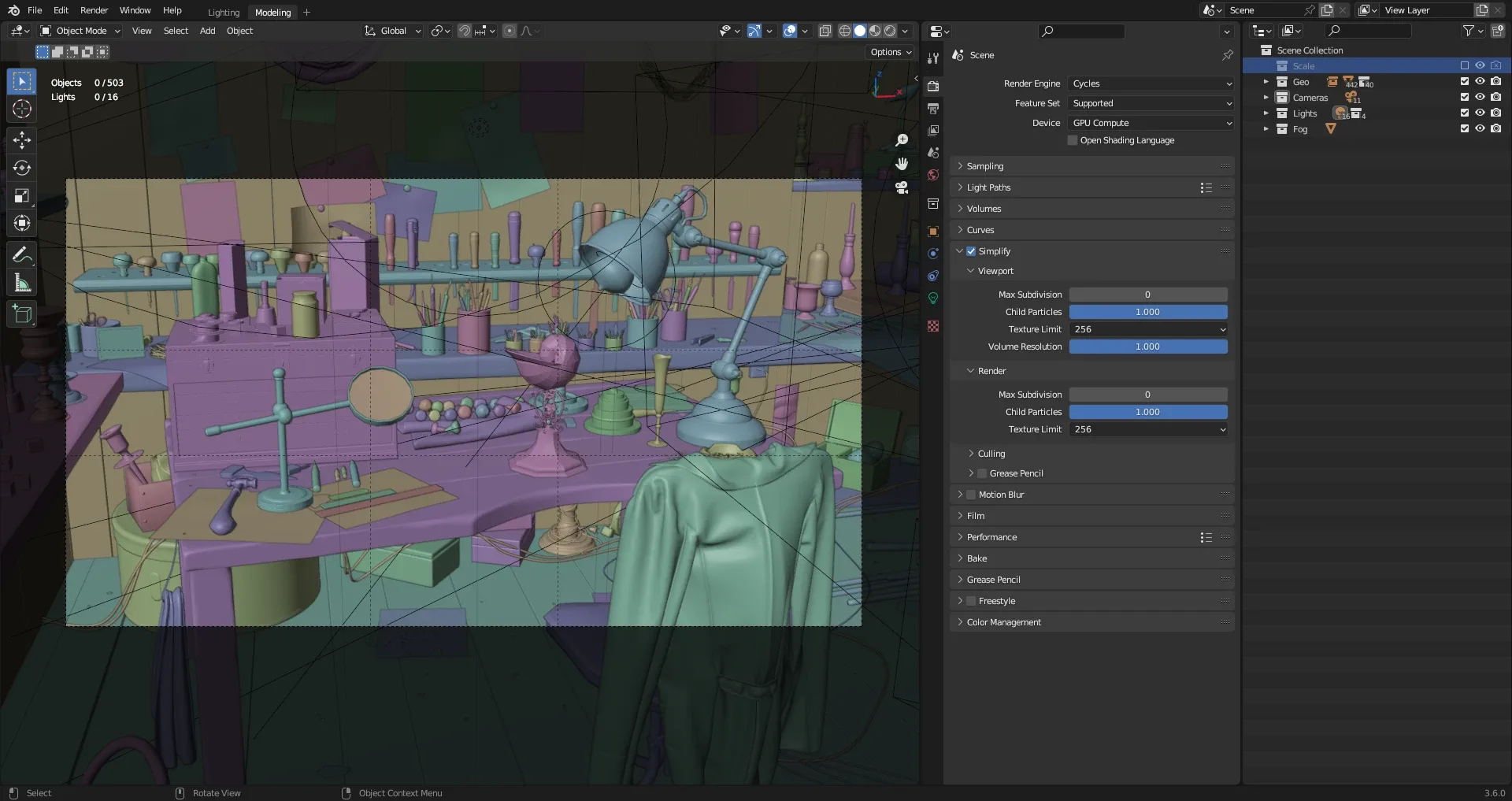Open the Render Engine dropdown
Image resolution: width=1512 pixels, height=801 pixels.
click(x=1151, y=83)
